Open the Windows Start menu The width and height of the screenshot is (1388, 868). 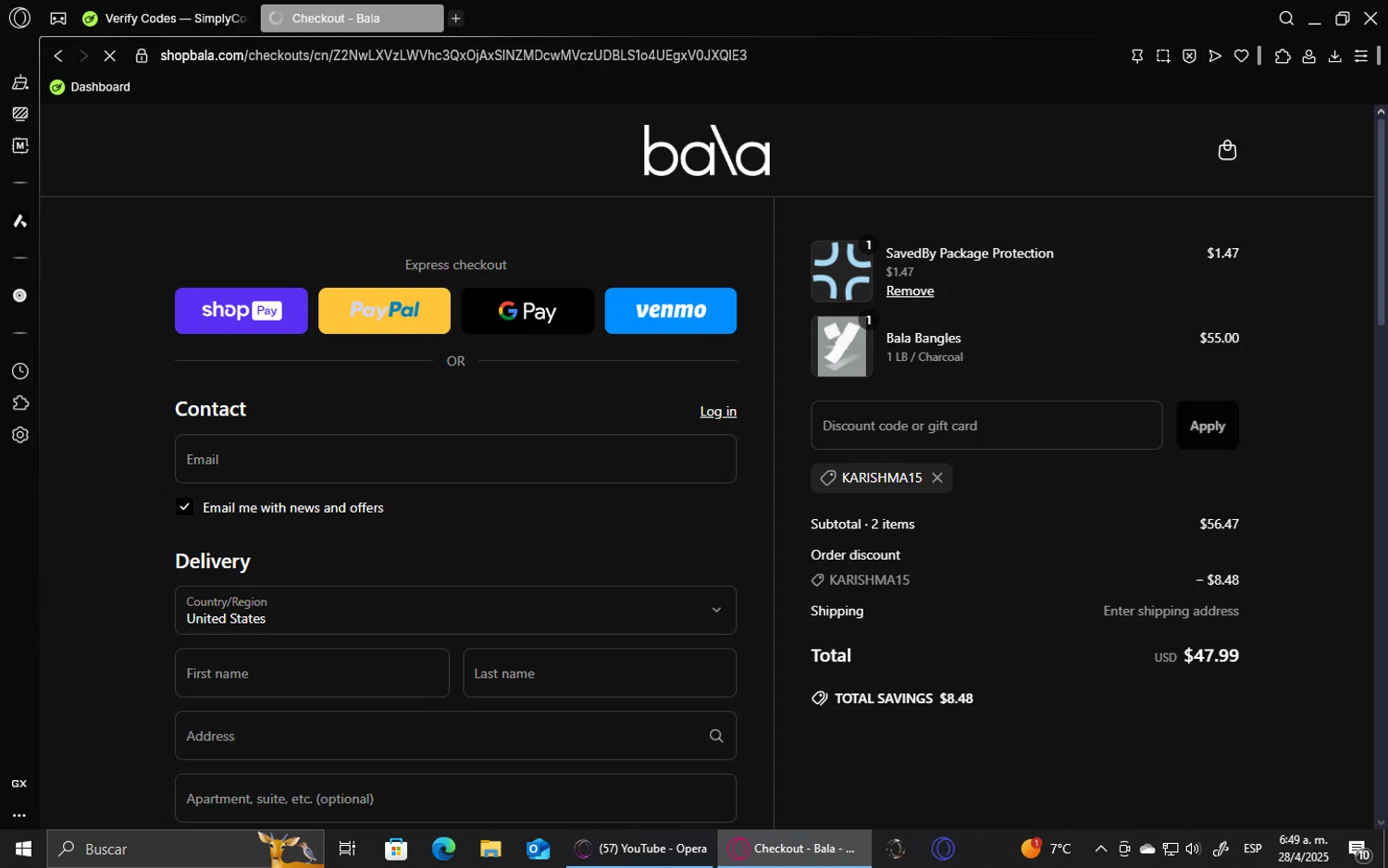tap(23, 849)
